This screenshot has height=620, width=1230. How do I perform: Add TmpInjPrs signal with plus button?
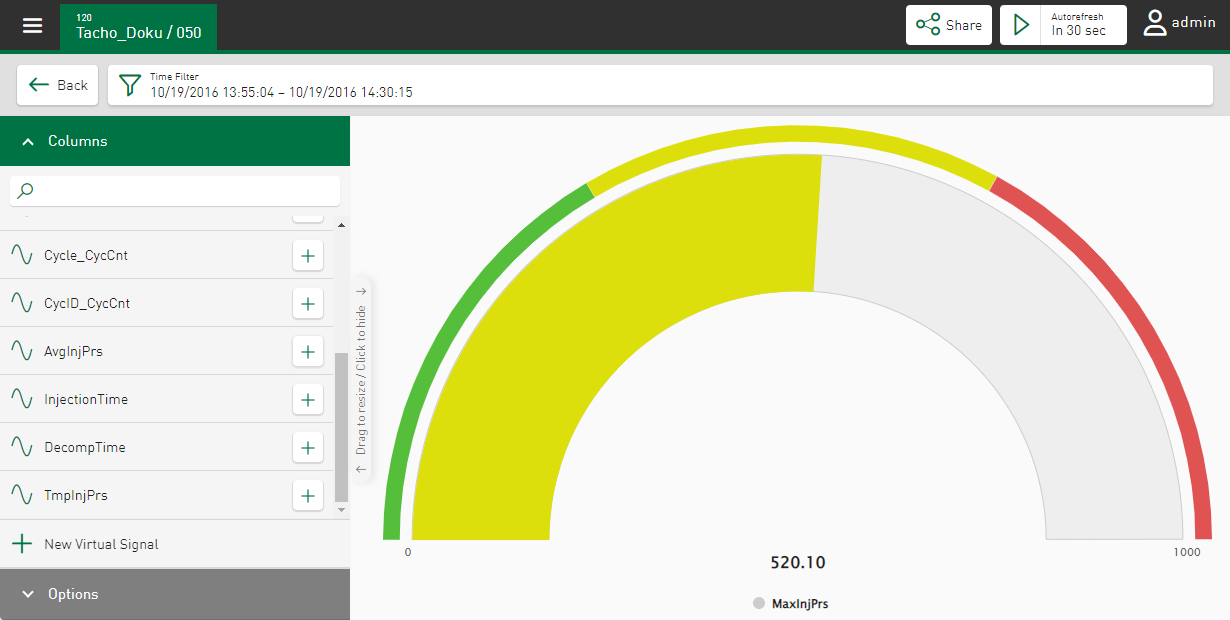coord(308,495)
